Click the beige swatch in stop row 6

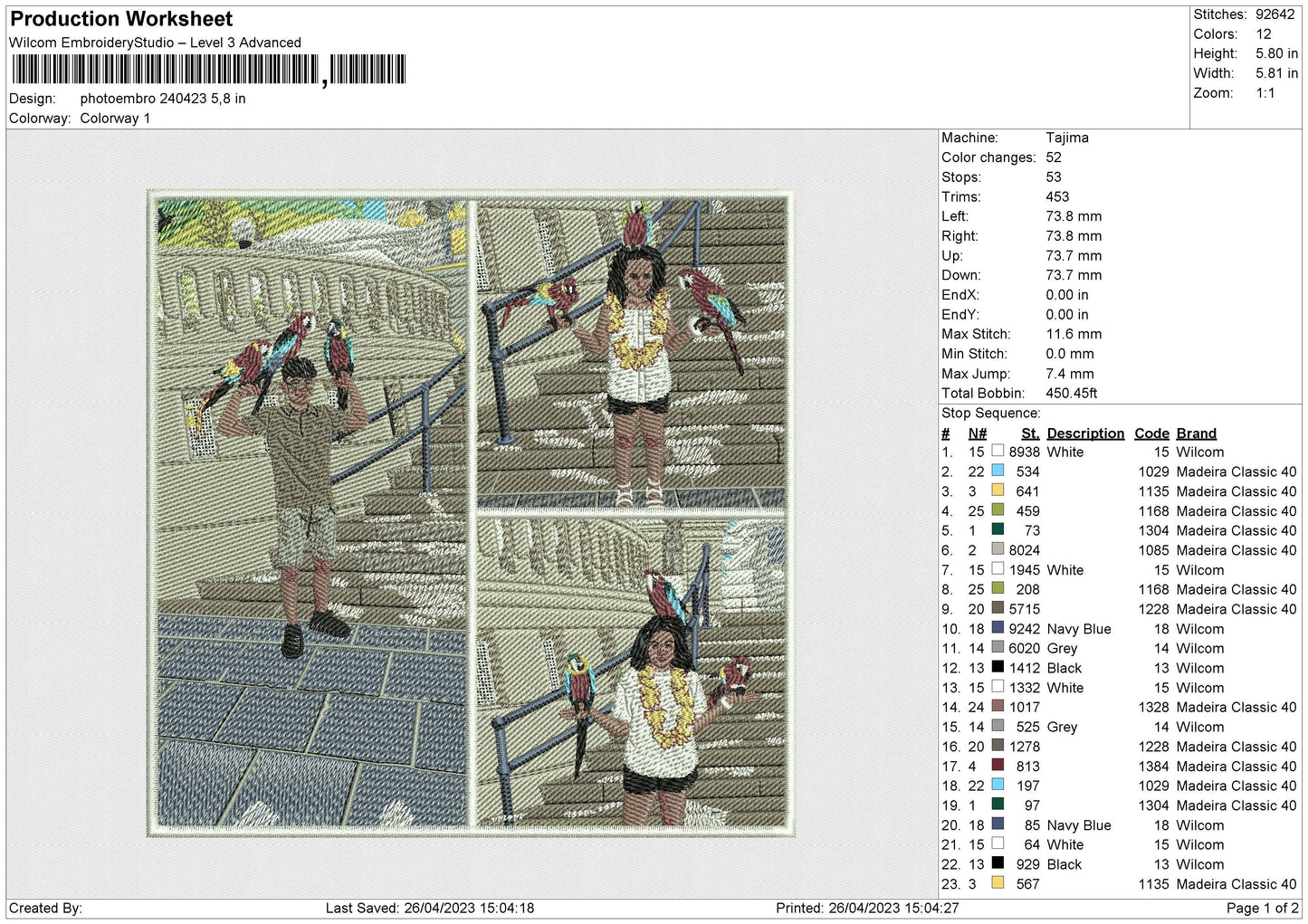tap(998, 550)
